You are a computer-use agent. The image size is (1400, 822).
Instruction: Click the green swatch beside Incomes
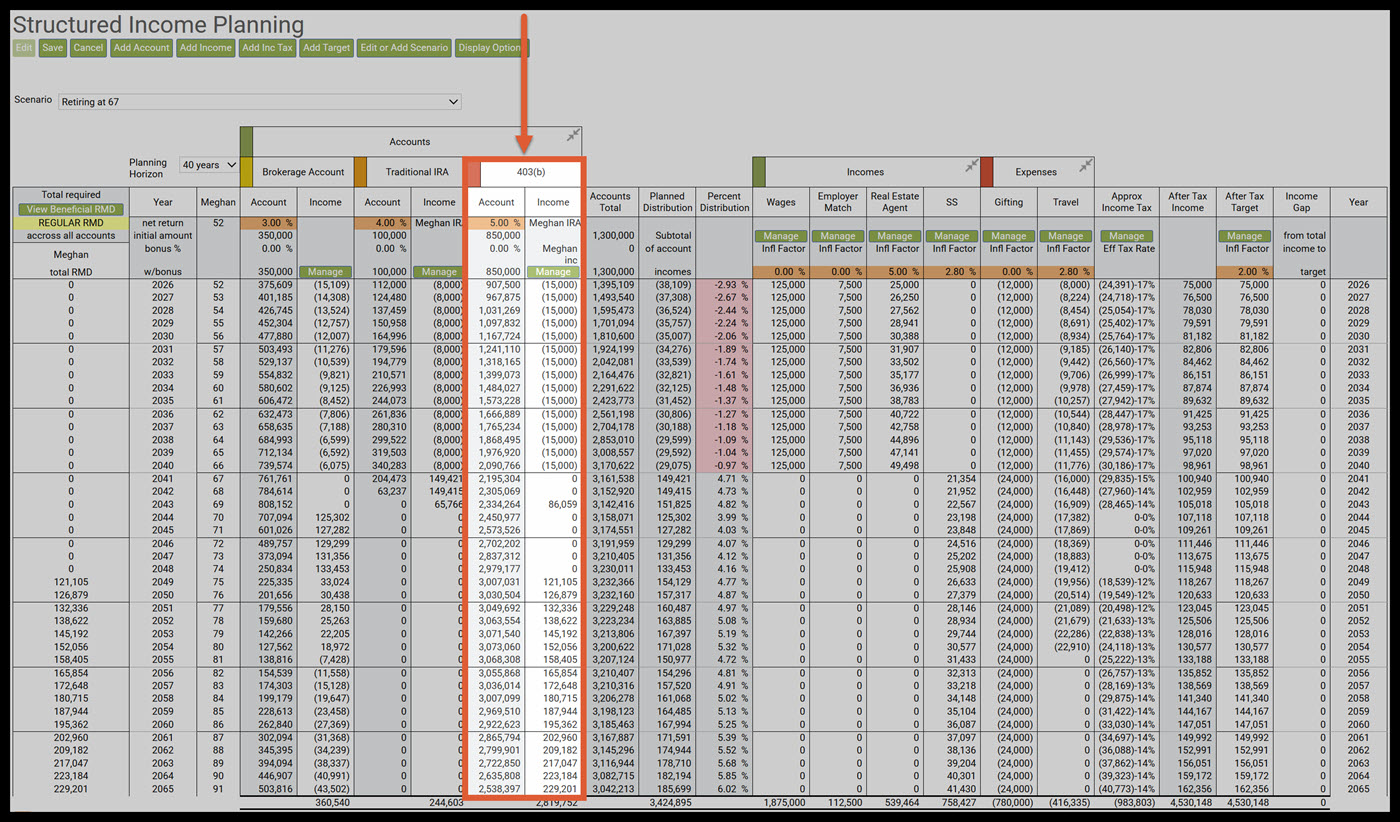click(758, 172)
